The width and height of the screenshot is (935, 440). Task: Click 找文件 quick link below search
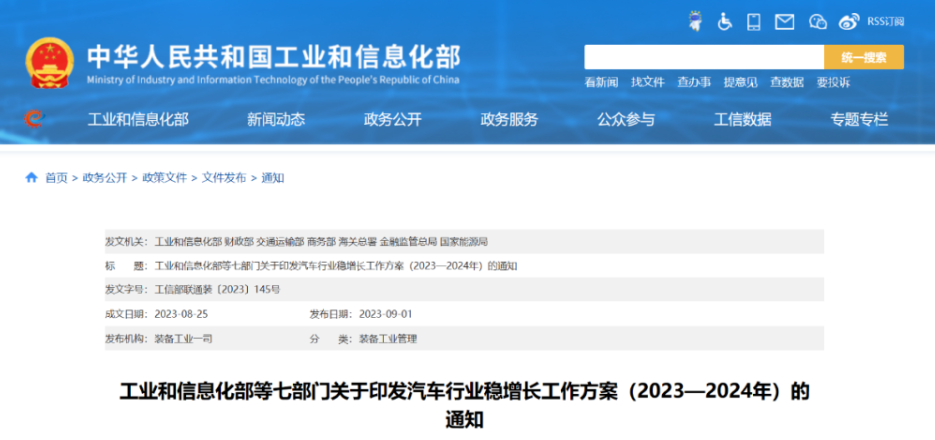pyautogui.click(x=647, y=82)
